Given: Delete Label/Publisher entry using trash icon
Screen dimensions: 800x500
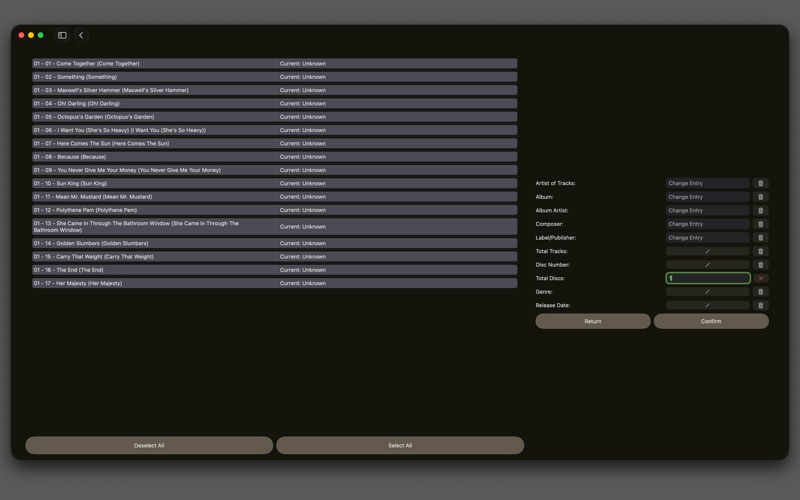Looking at the screenshot, I should [760, 238].
